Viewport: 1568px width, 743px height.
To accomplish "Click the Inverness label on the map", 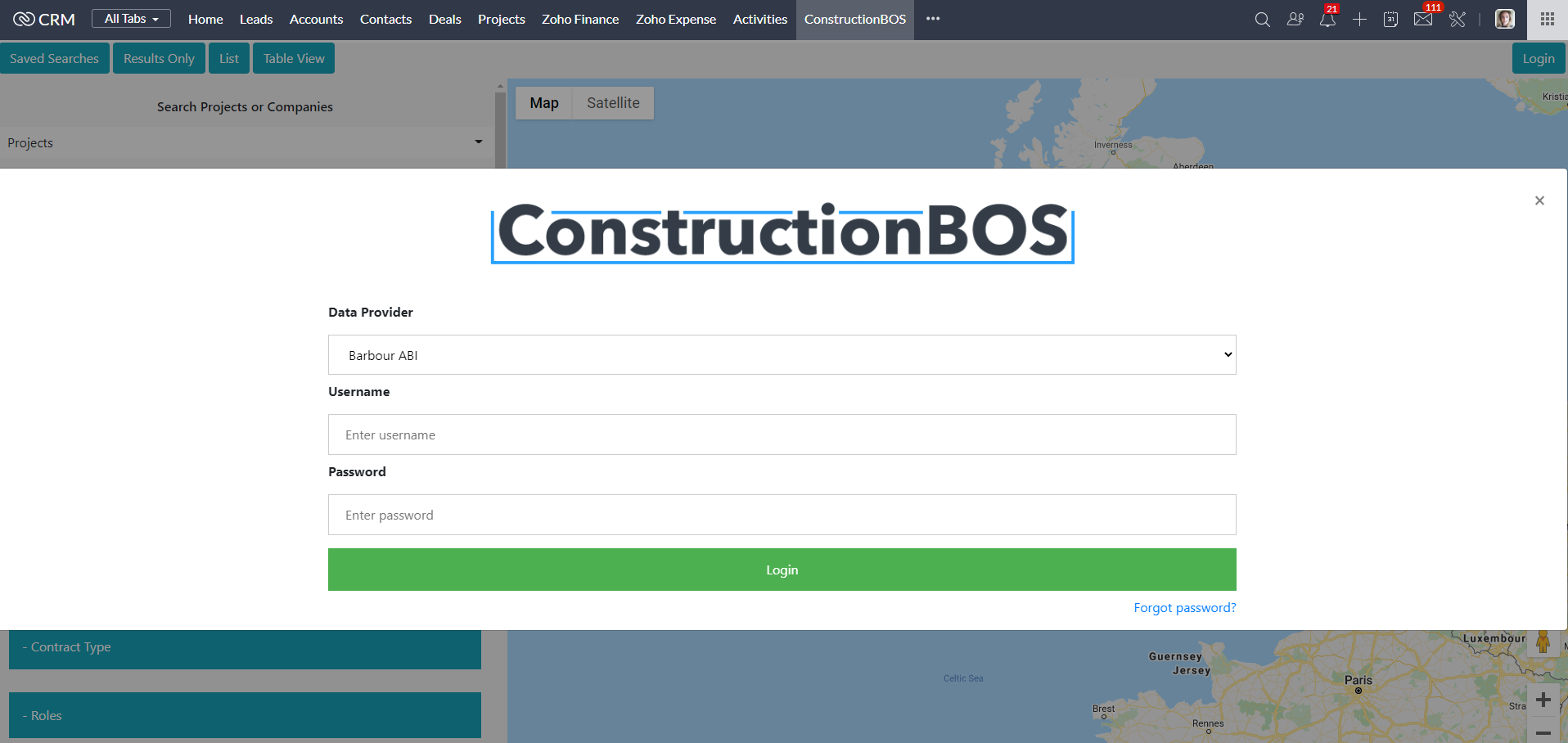I will pyautogui.click(x=1113, y=145).
